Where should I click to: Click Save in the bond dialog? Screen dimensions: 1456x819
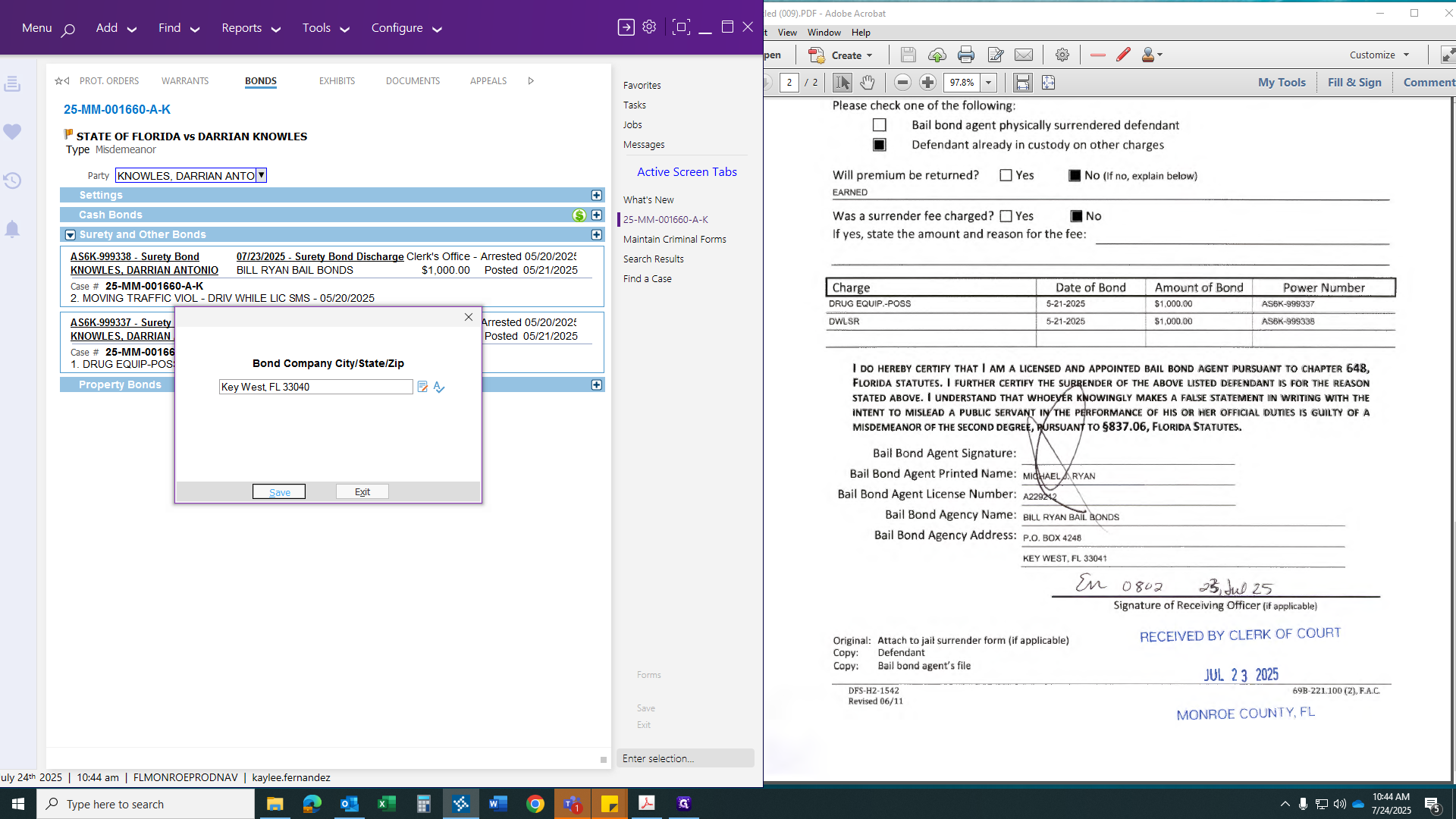pyautogui.click(x=279, y=492)
